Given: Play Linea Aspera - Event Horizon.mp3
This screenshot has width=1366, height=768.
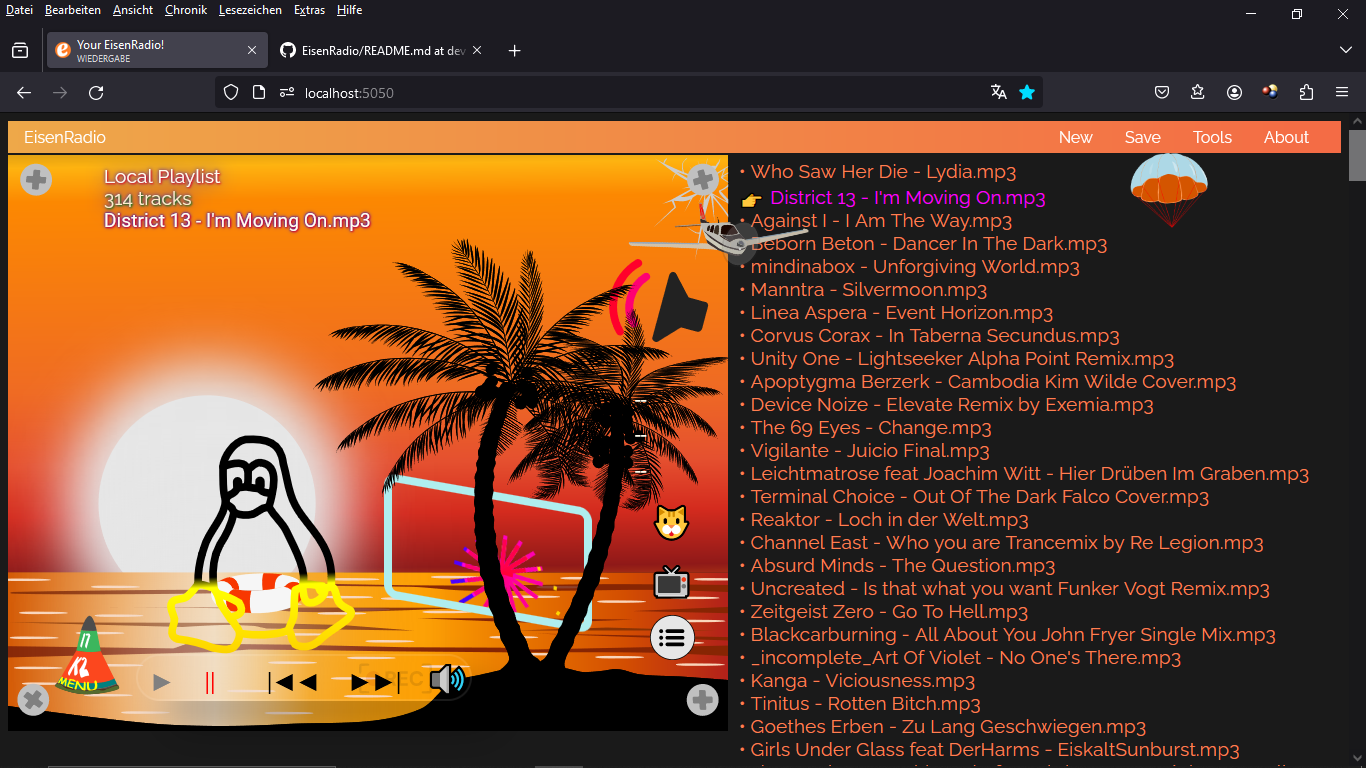Looking at the screenshot, I should pos(902,313).
